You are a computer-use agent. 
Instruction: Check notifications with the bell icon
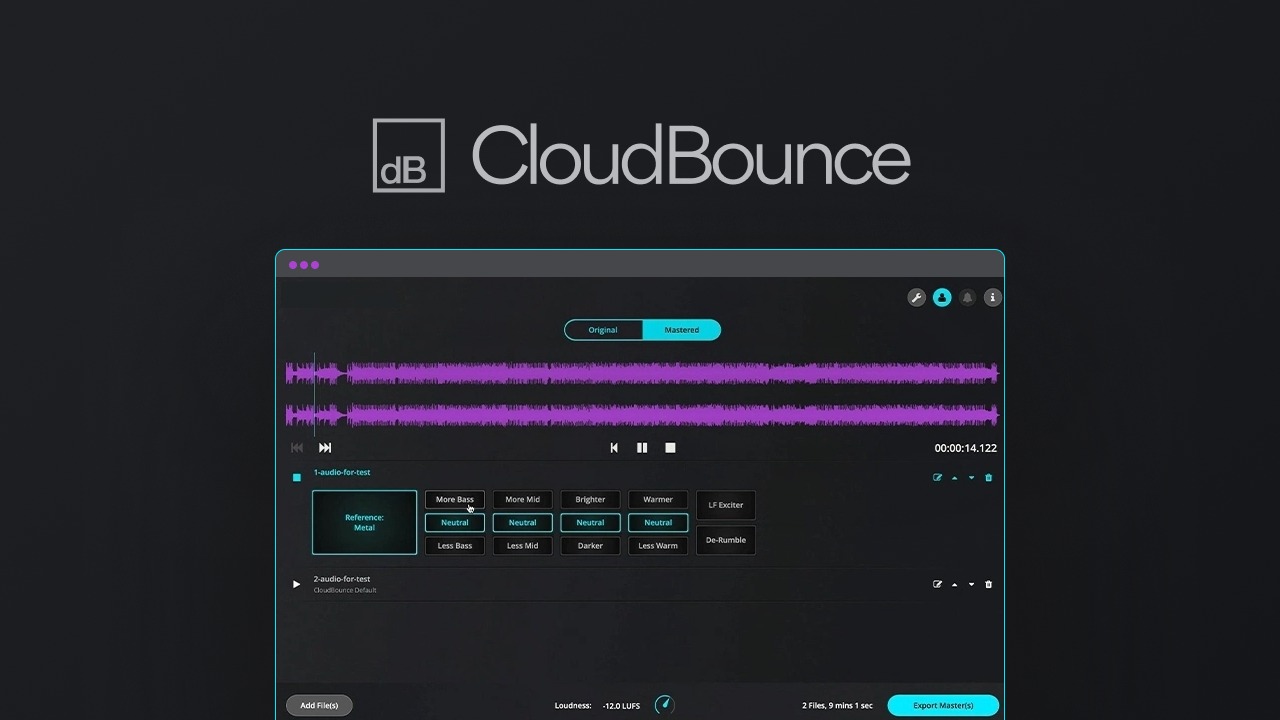coord(967,297)
